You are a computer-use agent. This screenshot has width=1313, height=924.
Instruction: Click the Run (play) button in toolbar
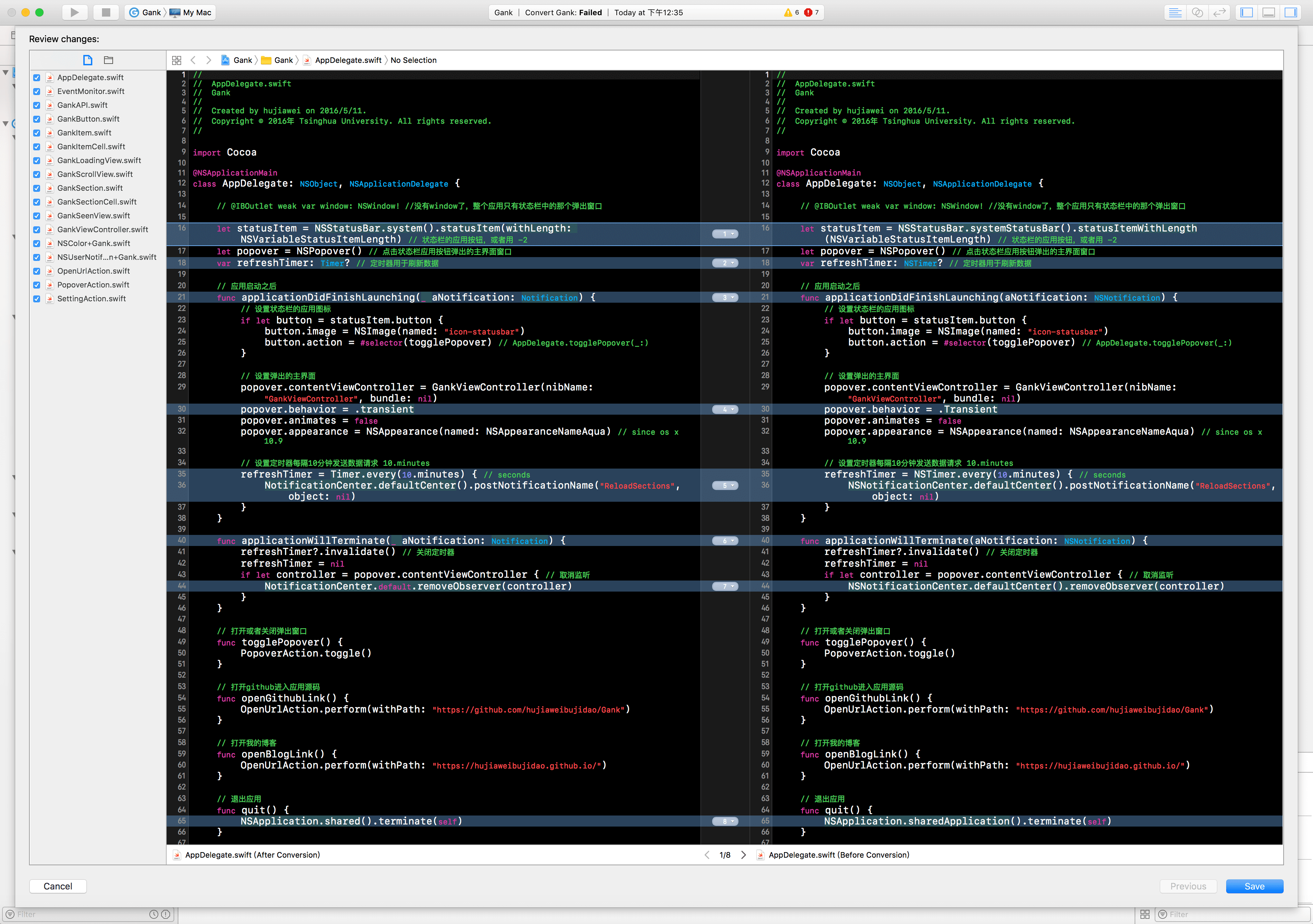(74, 12)
